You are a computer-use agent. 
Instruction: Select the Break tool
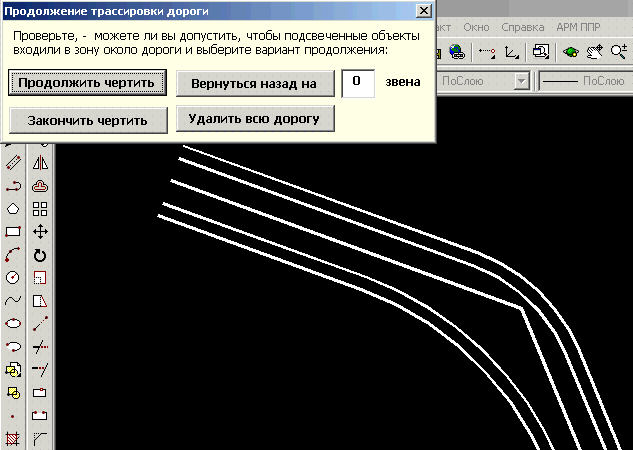point(40,416)
